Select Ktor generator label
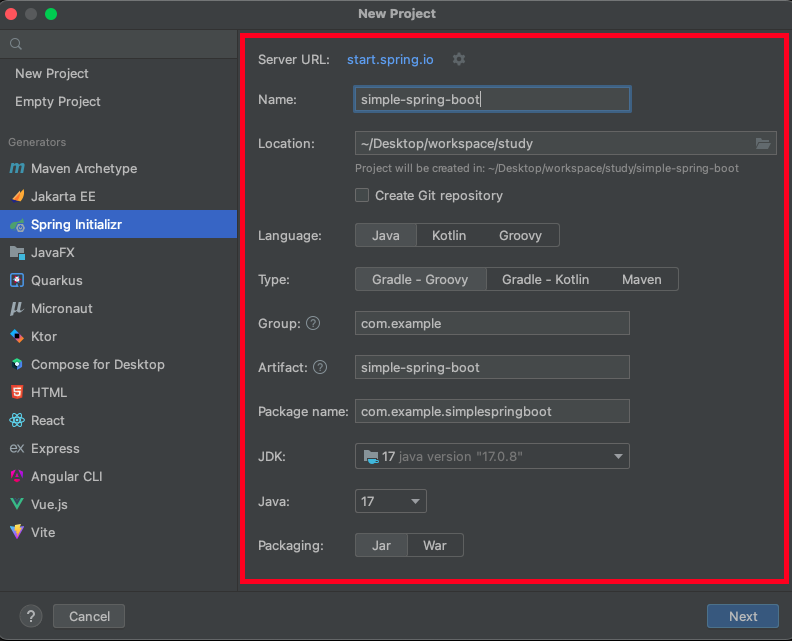This screenshot has height=641, width=792. click(x=44, y=336)
